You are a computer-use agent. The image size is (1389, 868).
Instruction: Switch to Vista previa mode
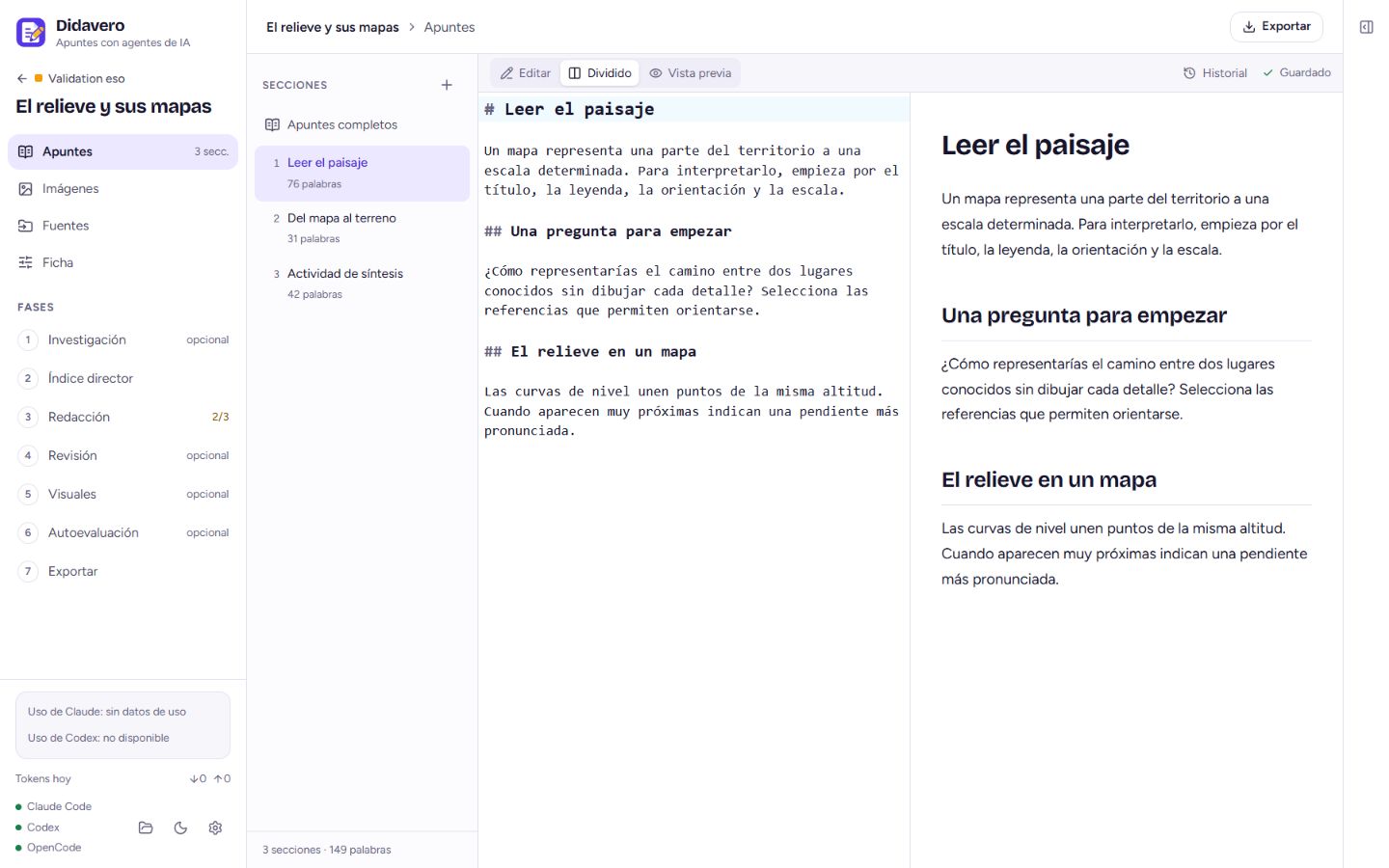coord(691,73)
